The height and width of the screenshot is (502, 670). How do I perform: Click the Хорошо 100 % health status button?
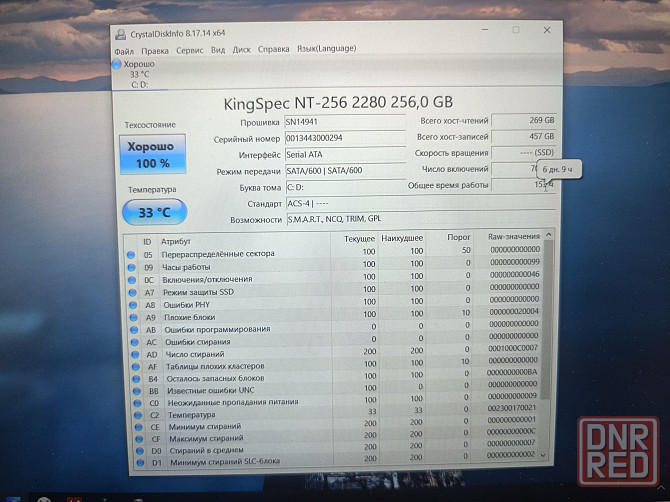coord(152,153)
